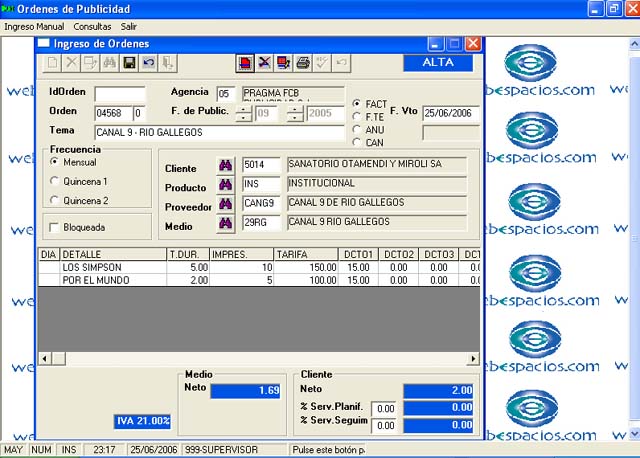Viewport: 640px width, 458px height.
Task: Click the Medio binoculars search icon
Action: point(225,223)
